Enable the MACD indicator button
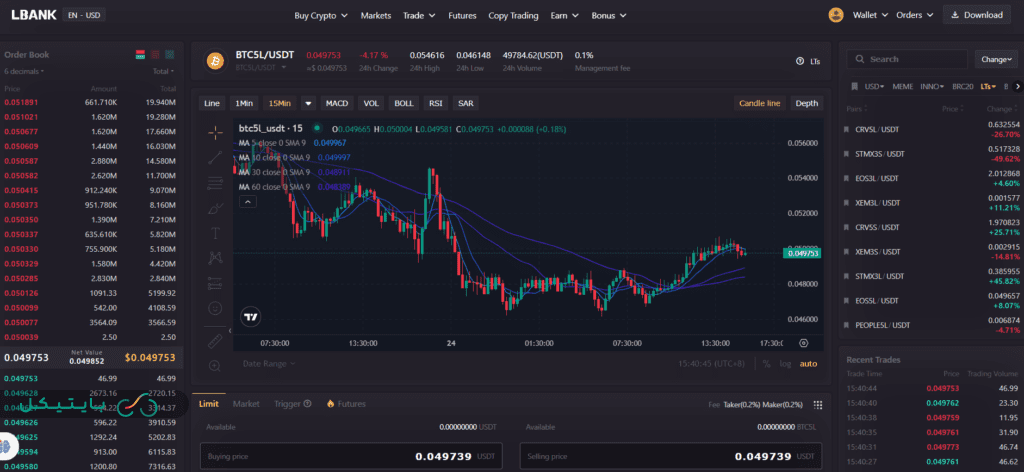Image resolution: width=1024 pixels, height=472 pixels. pyautogui.click(x=337, y=103)
